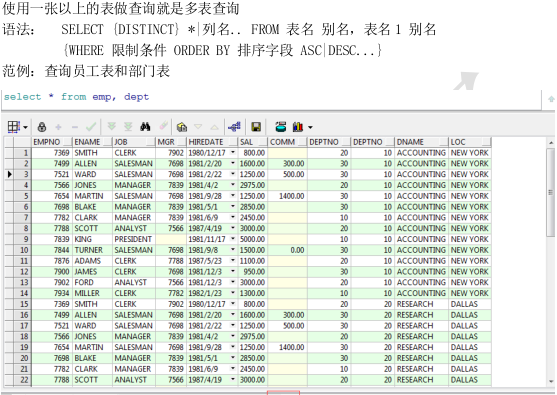Viewport: 557px width, 395px height.
Task: Click the empty MGR cell for KING
Action: coord(171,239)
